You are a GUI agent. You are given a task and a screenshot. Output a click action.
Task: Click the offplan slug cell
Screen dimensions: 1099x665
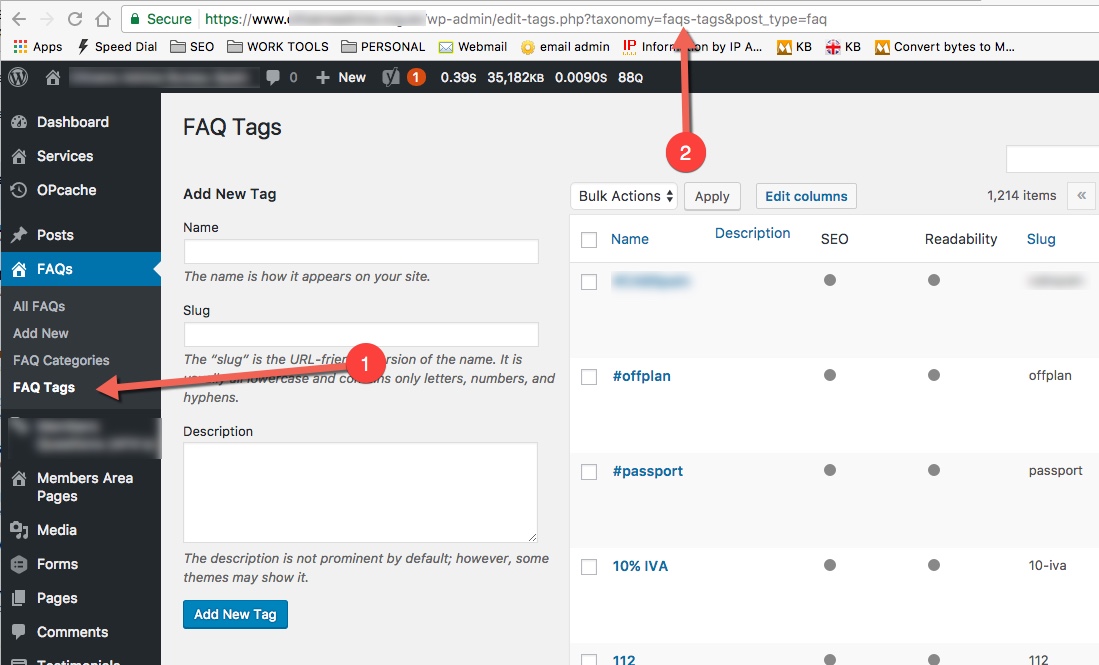point(1050,376)
